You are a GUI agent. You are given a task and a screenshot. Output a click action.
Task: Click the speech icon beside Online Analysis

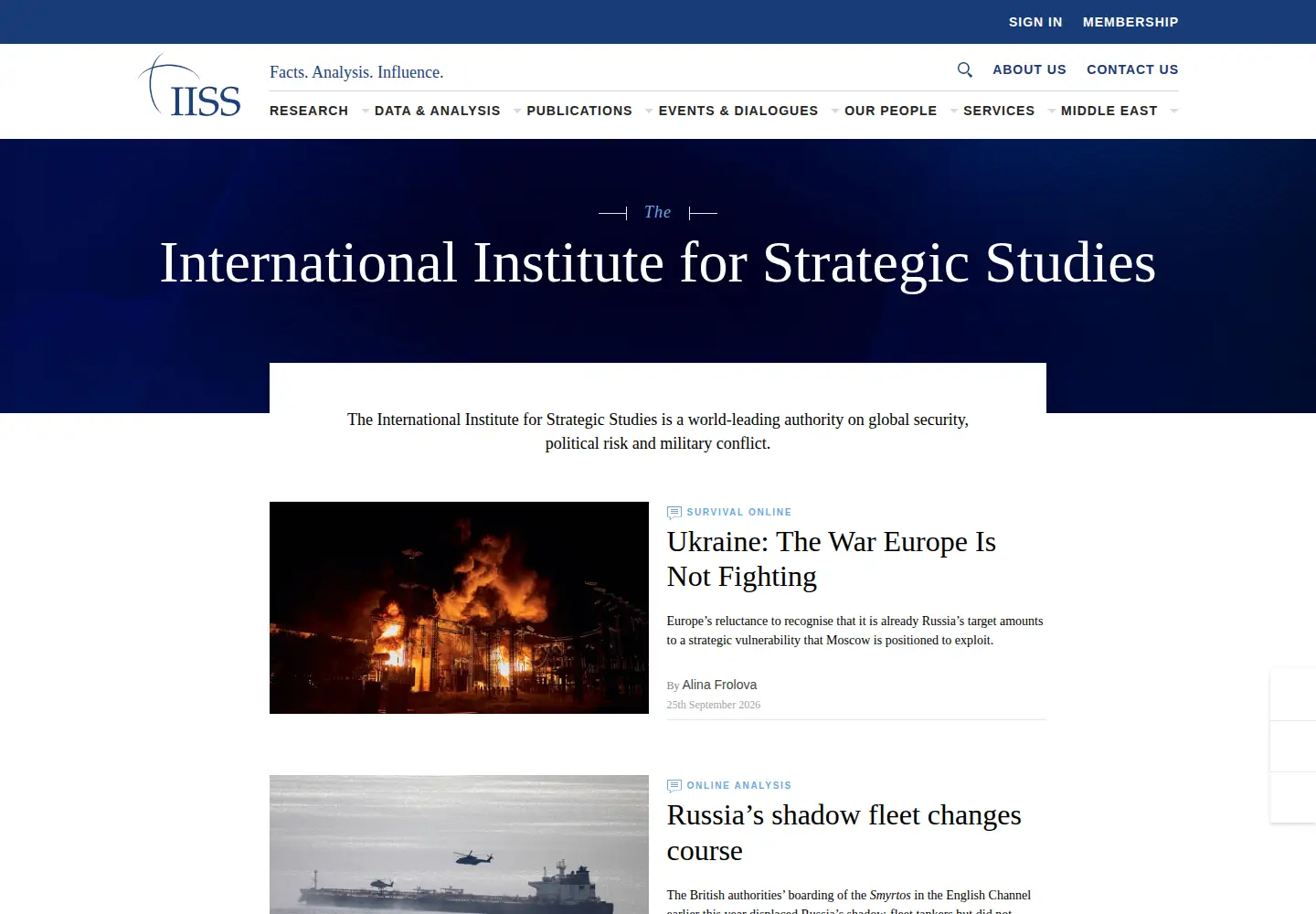point(674,786)
